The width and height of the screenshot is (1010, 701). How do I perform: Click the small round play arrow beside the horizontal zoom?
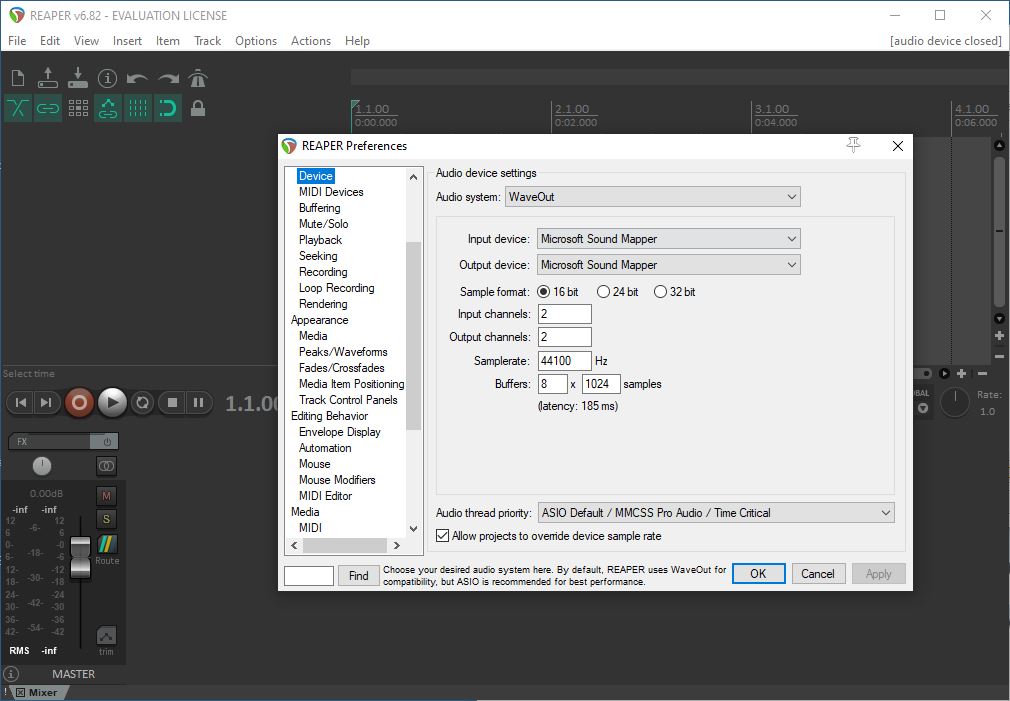point(944,373)
